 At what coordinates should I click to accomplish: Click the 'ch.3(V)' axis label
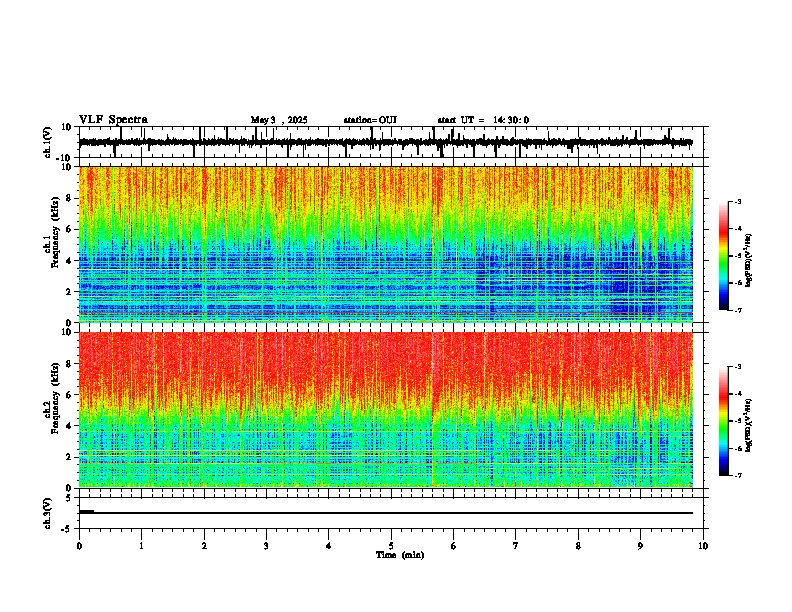click(x=48, y=513)
